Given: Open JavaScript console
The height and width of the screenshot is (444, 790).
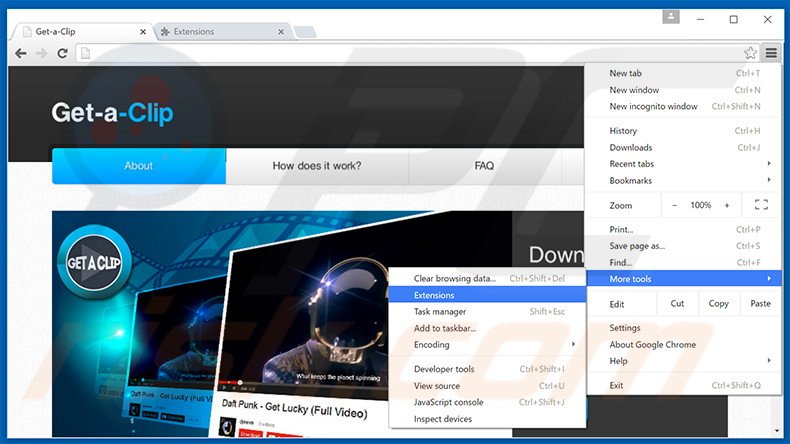Looking at the screenshot, I should click(487, 402).
